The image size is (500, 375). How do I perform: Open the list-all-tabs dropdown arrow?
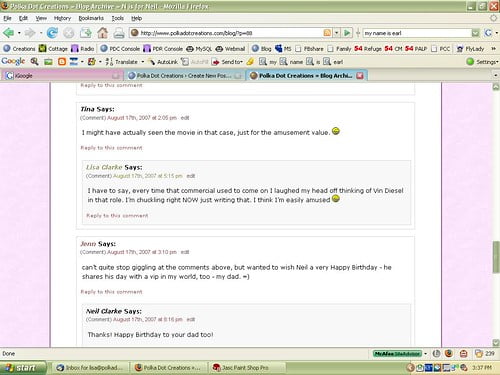coord(495,76)
